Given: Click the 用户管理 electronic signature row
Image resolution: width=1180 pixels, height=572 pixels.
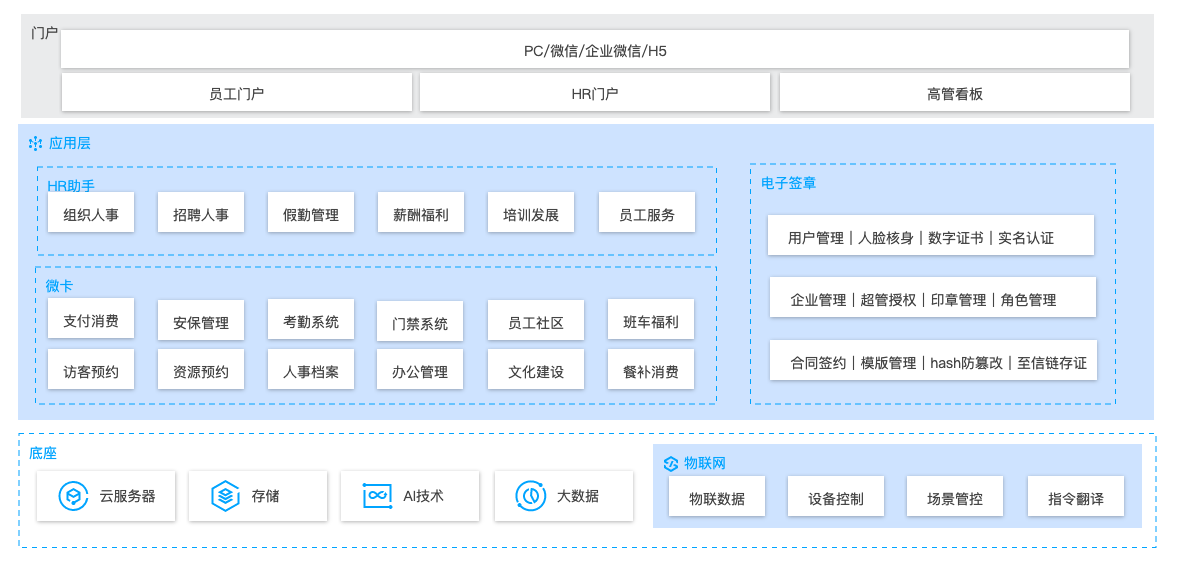Looking at the screenshot, I should tap(931, 237).
